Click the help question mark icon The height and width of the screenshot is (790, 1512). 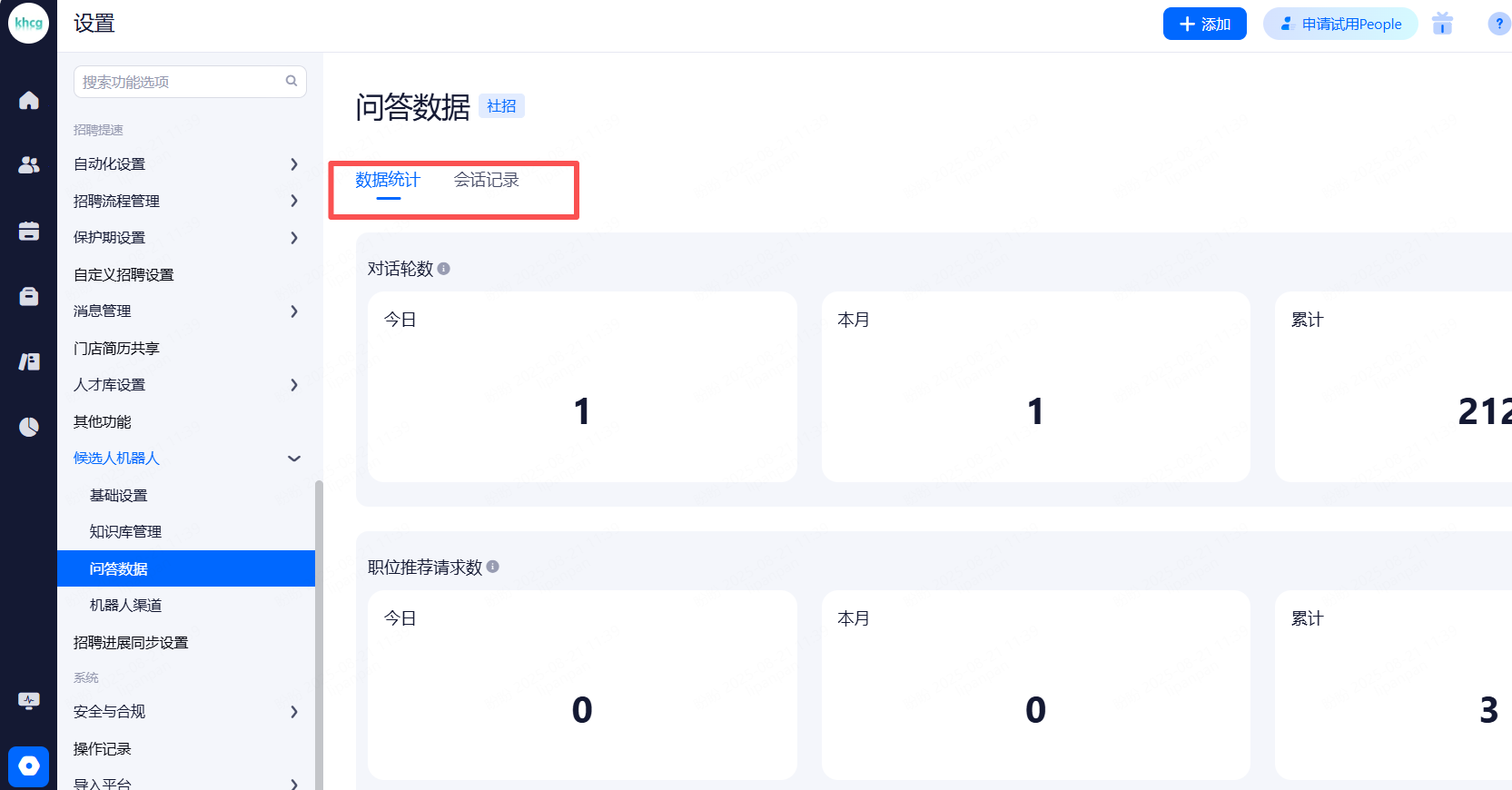click(x=1498, y=24)
